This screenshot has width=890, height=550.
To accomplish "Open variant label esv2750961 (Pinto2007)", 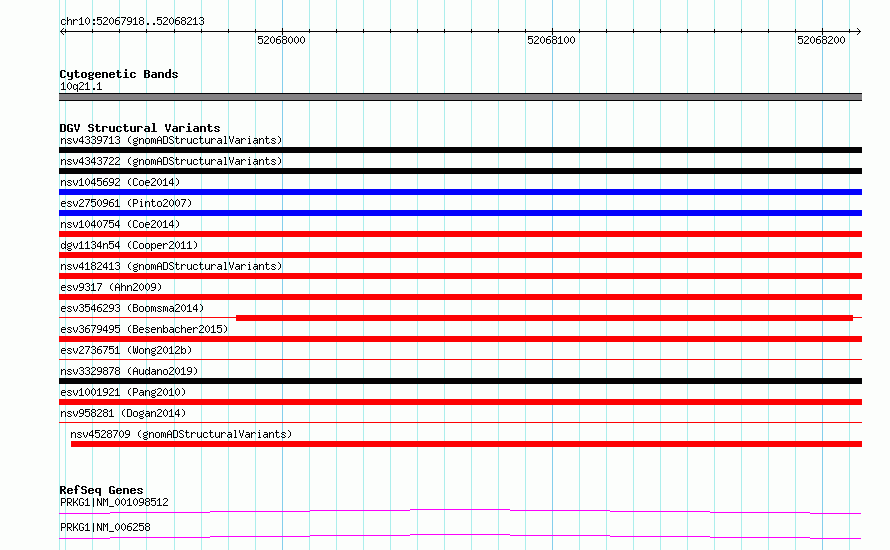I will pyautogui.click(x=126, y=203).
